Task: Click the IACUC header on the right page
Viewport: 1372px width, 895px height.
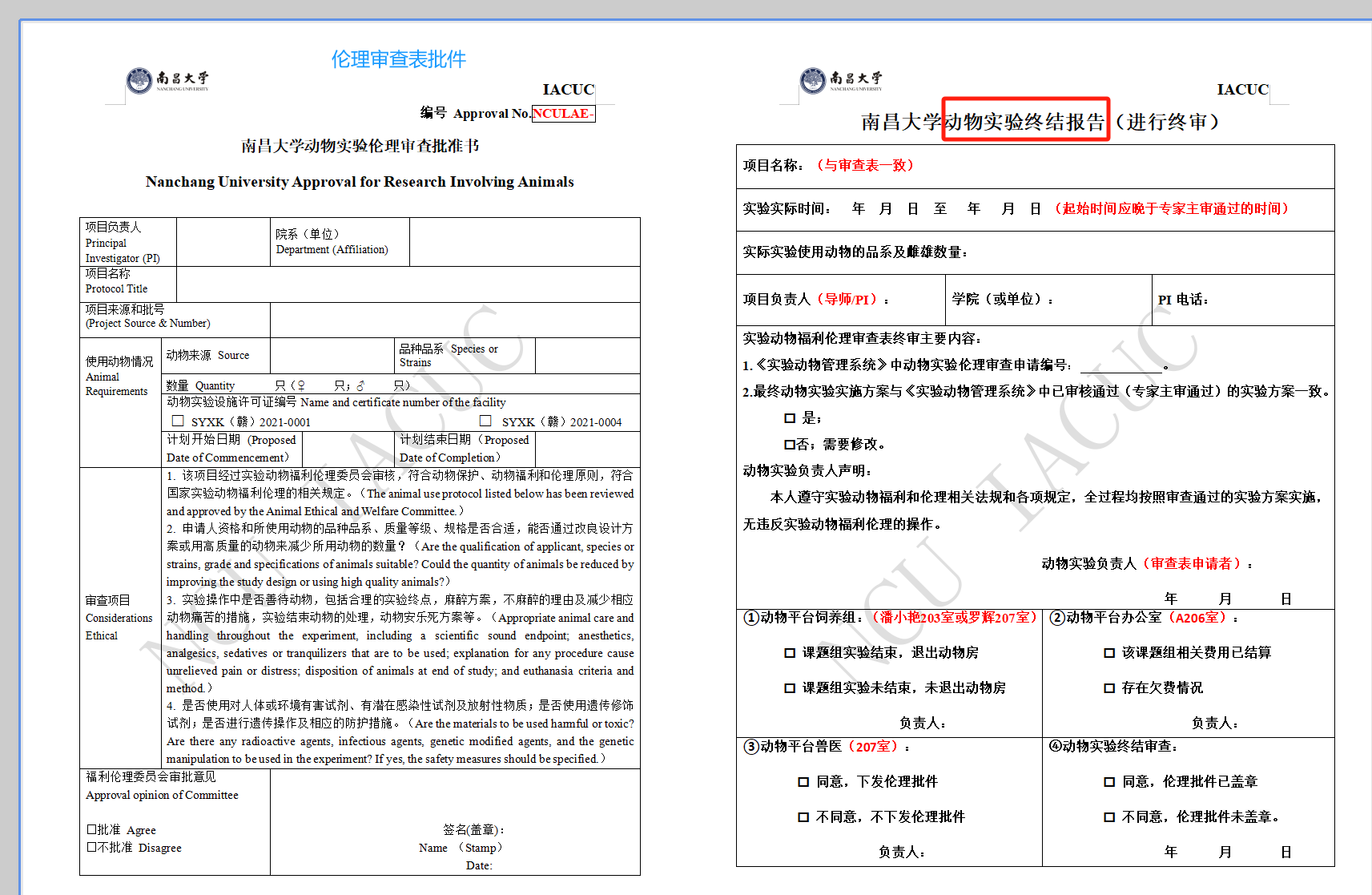Action: coord(1242,90)
